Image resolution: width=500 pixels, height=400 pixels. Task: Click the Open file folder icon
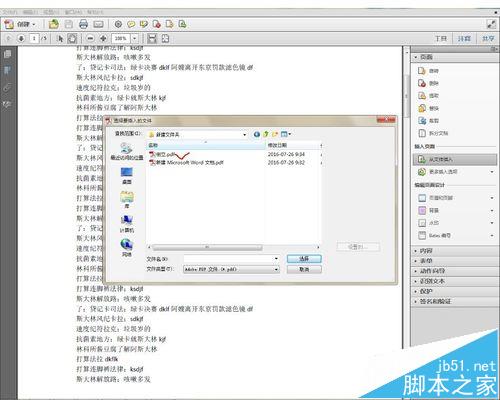coord(54,24)
